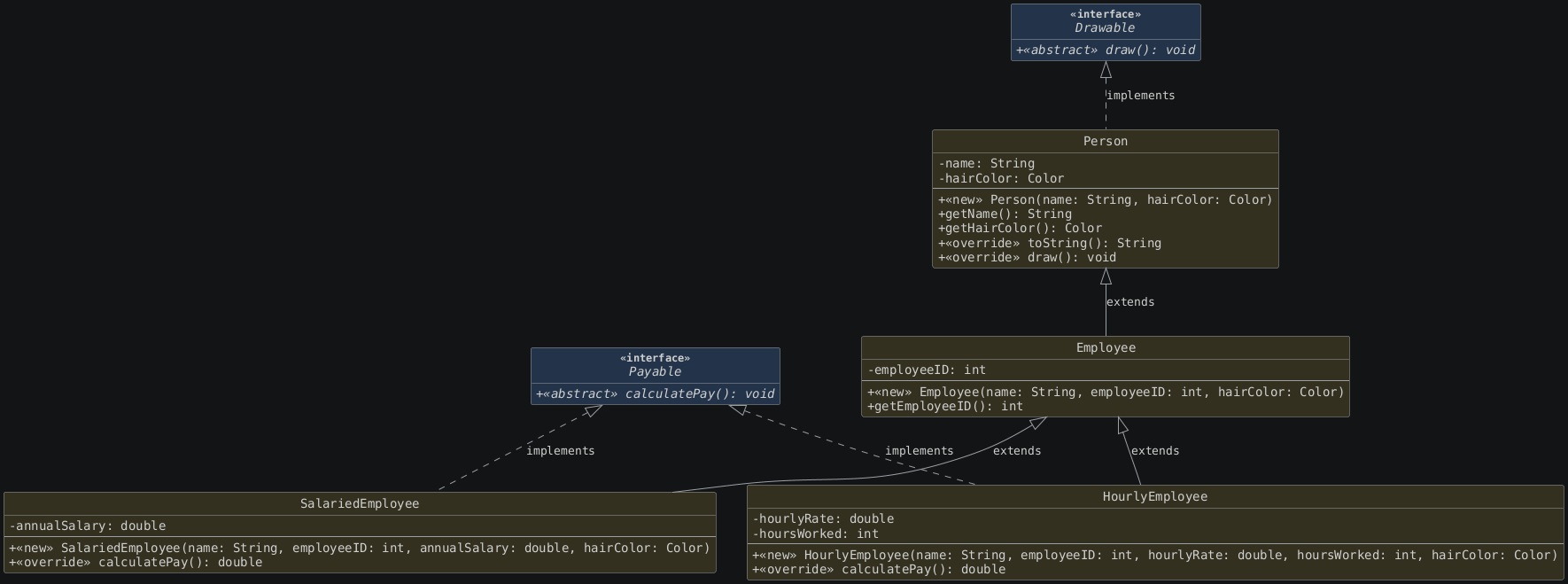1568x584 pixels.
Task: Click the Person class title
Action: (x=1106, y=141)
